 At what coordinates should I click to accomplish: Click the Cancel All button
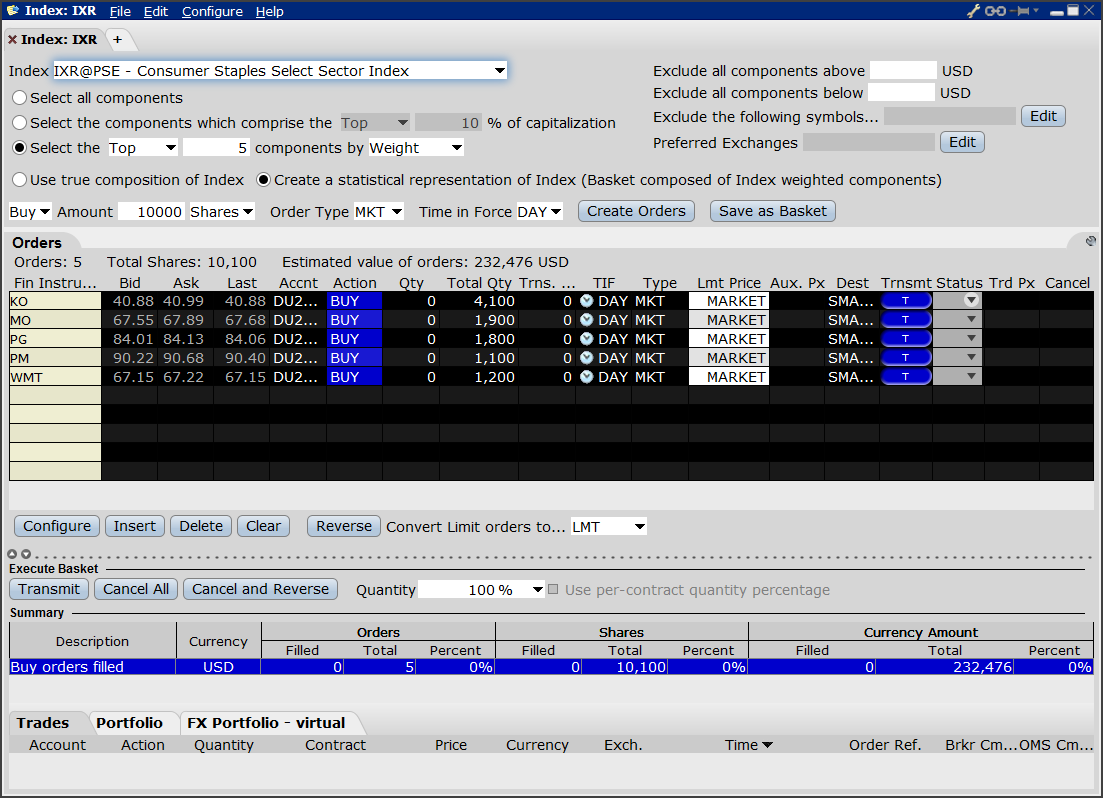tap(136, 589)
